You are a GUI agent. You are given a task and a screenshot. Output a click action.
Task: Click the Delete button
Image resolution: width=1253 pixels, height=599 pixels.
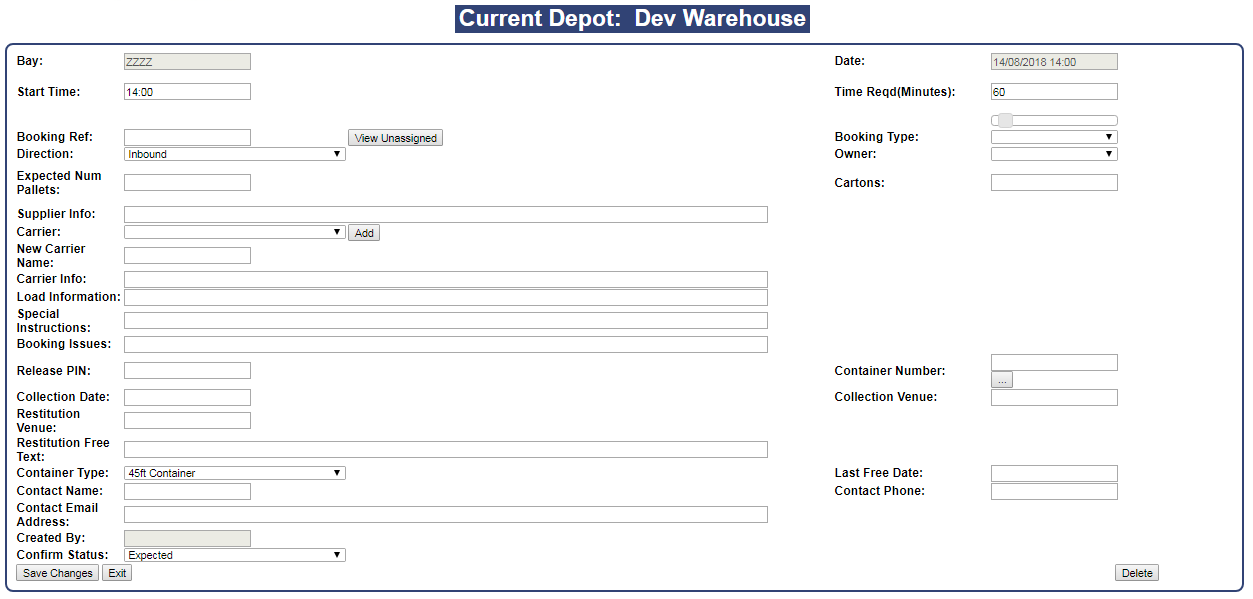point(1137,573)
